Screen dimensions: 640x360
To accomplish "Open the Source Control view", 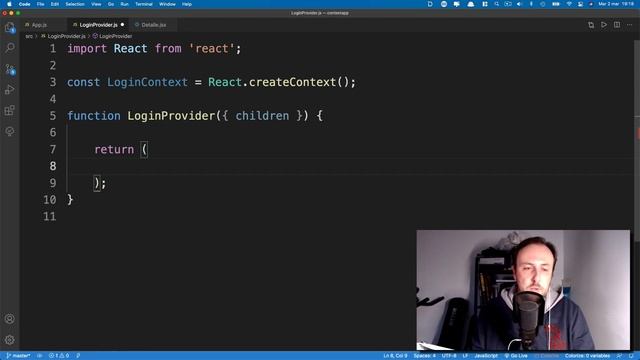I will point(10,69).
